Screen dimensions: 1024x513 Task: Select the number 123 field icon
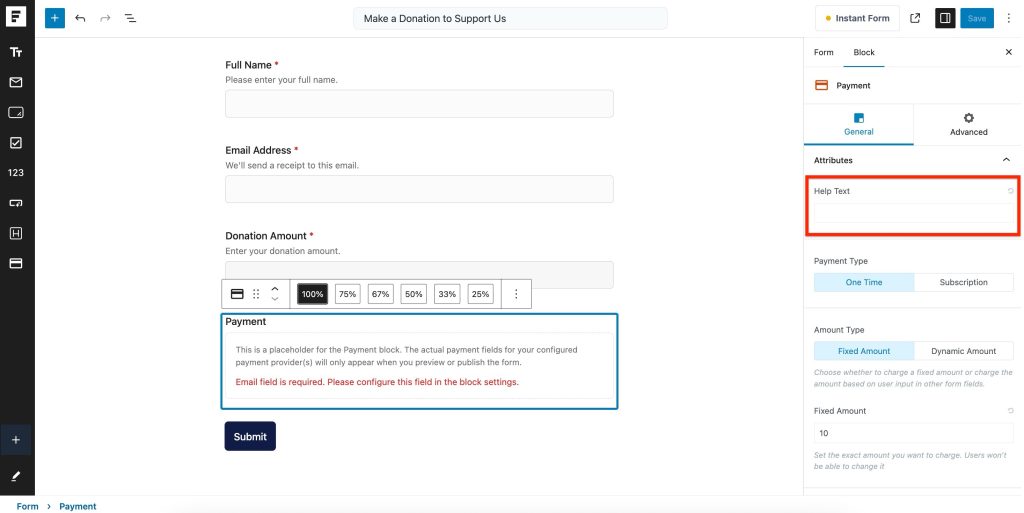click(16, 172)
